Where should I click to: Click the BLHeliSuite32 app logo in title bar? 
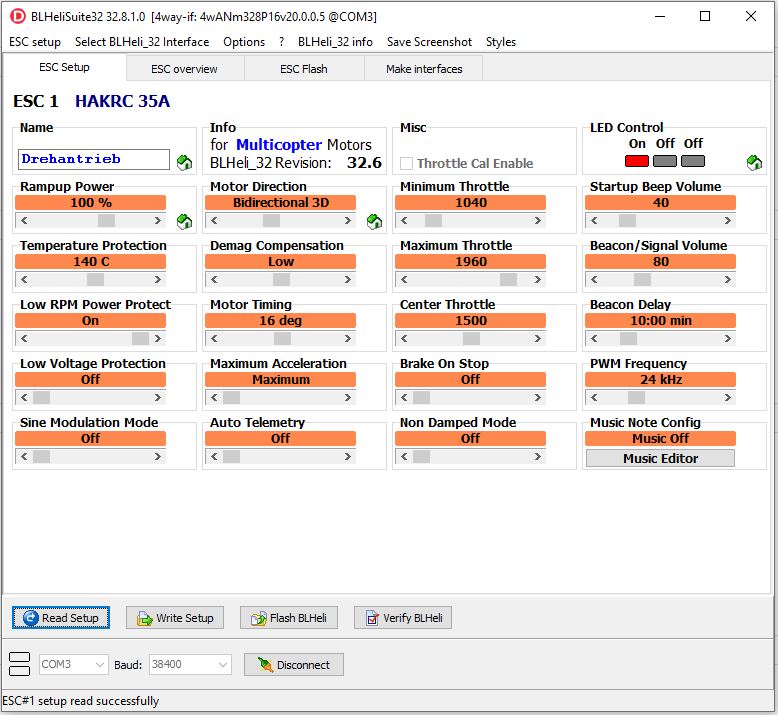[18, 16]
